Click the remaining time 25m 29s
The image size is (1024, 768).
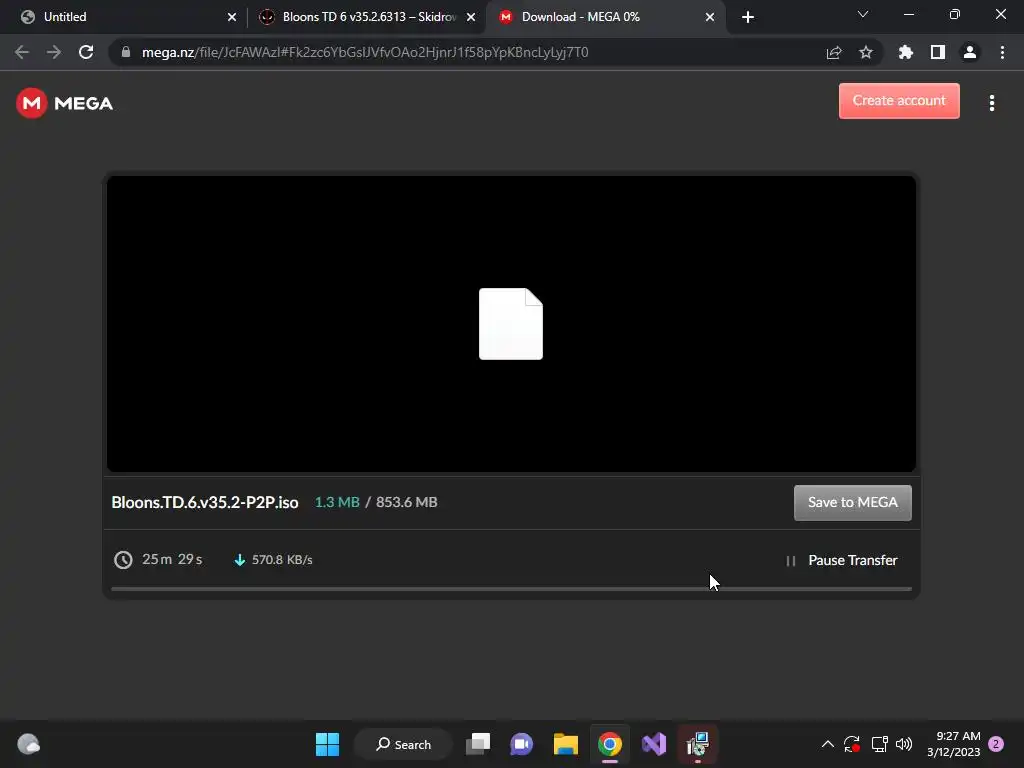click(x=172, y=559)
